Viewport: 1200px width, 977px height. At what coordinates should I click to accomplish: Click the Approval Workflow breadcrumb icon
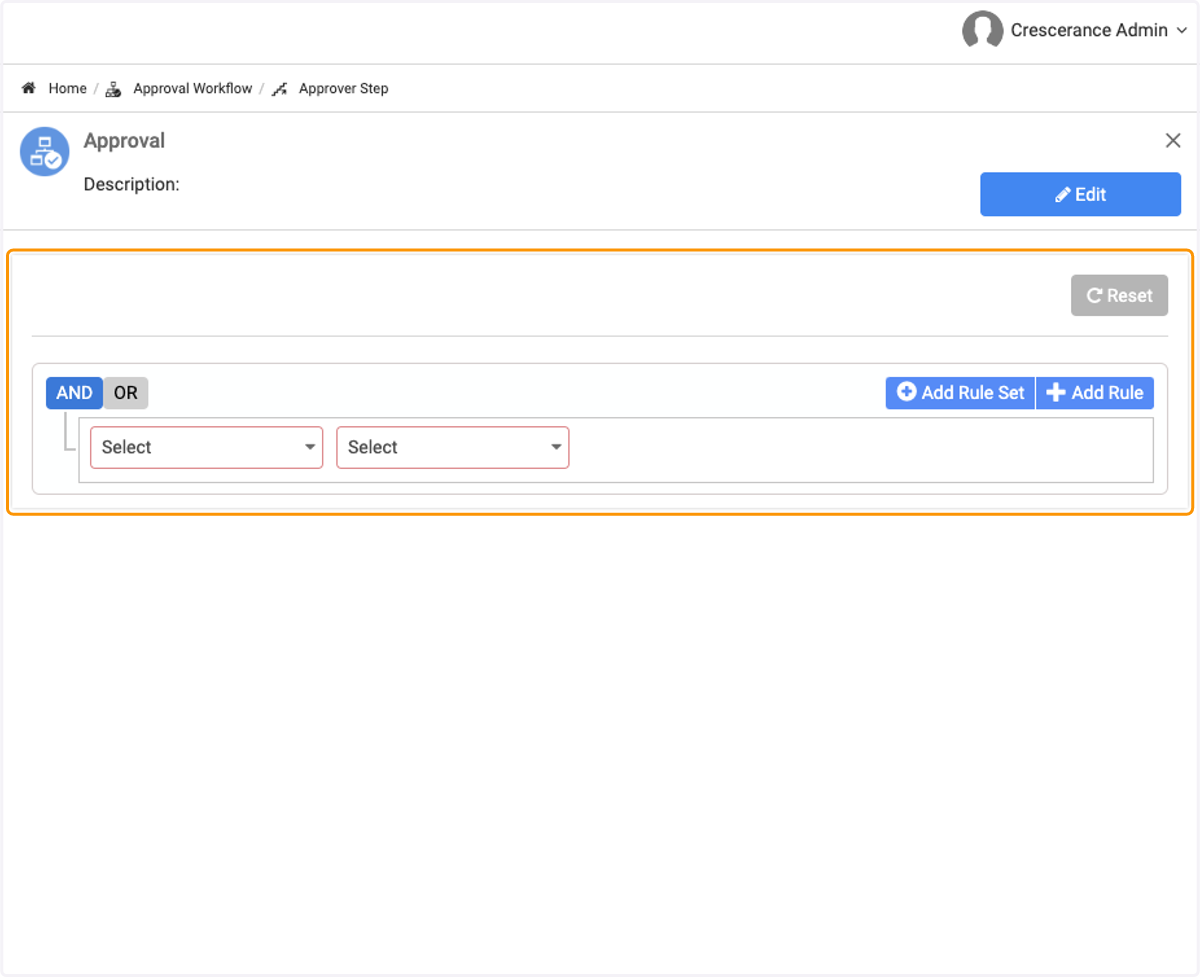tap(113, 89)
